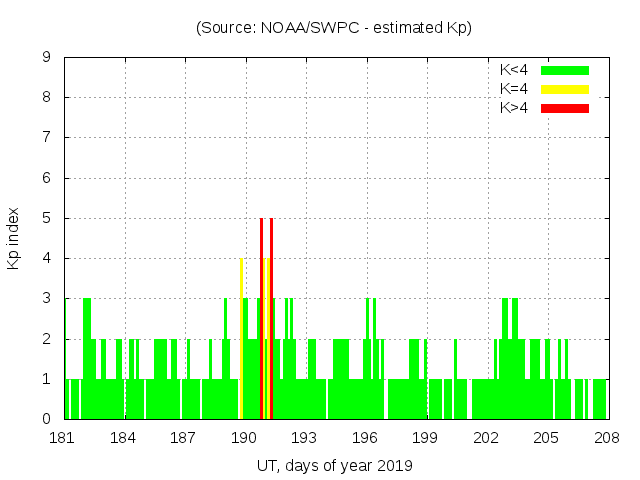Click the red K>4 legend swatch
Viewport: 640px width, 480px height.
pos(565,108)
